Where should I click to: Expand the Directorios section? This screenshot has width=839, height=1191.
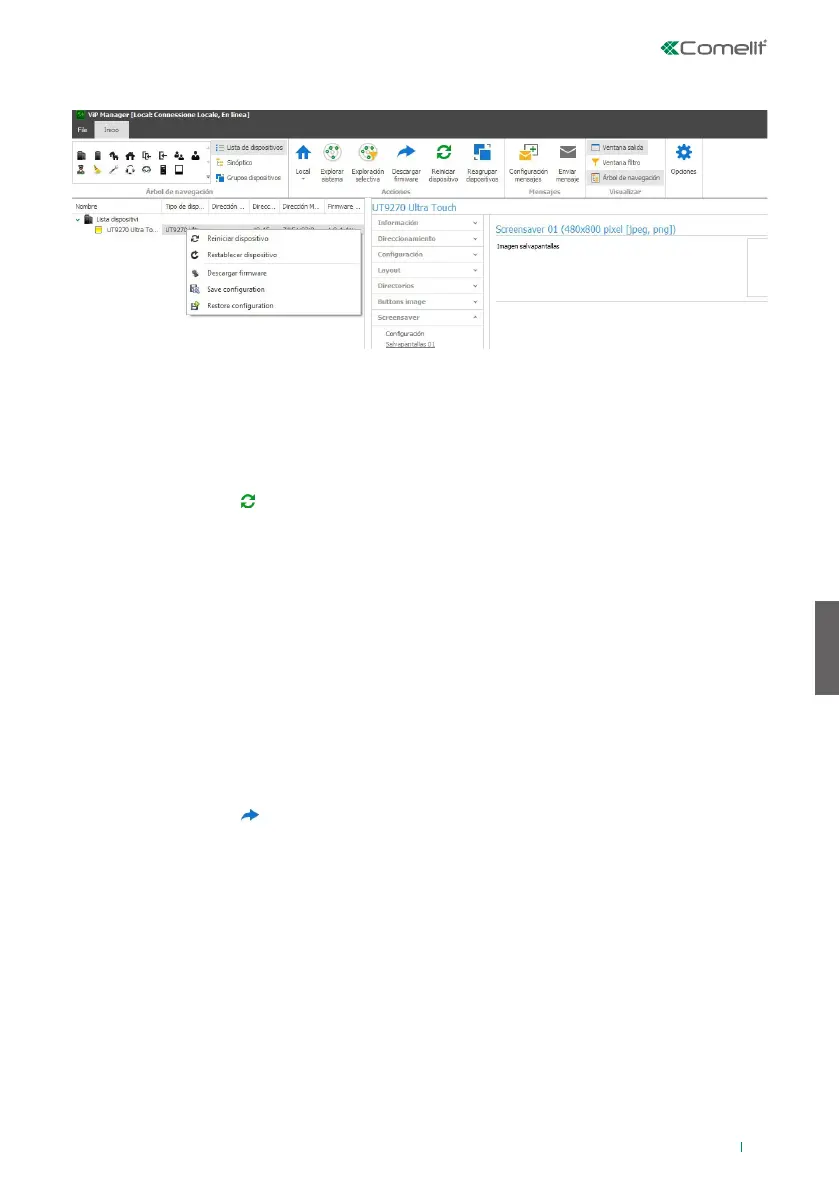427,286
